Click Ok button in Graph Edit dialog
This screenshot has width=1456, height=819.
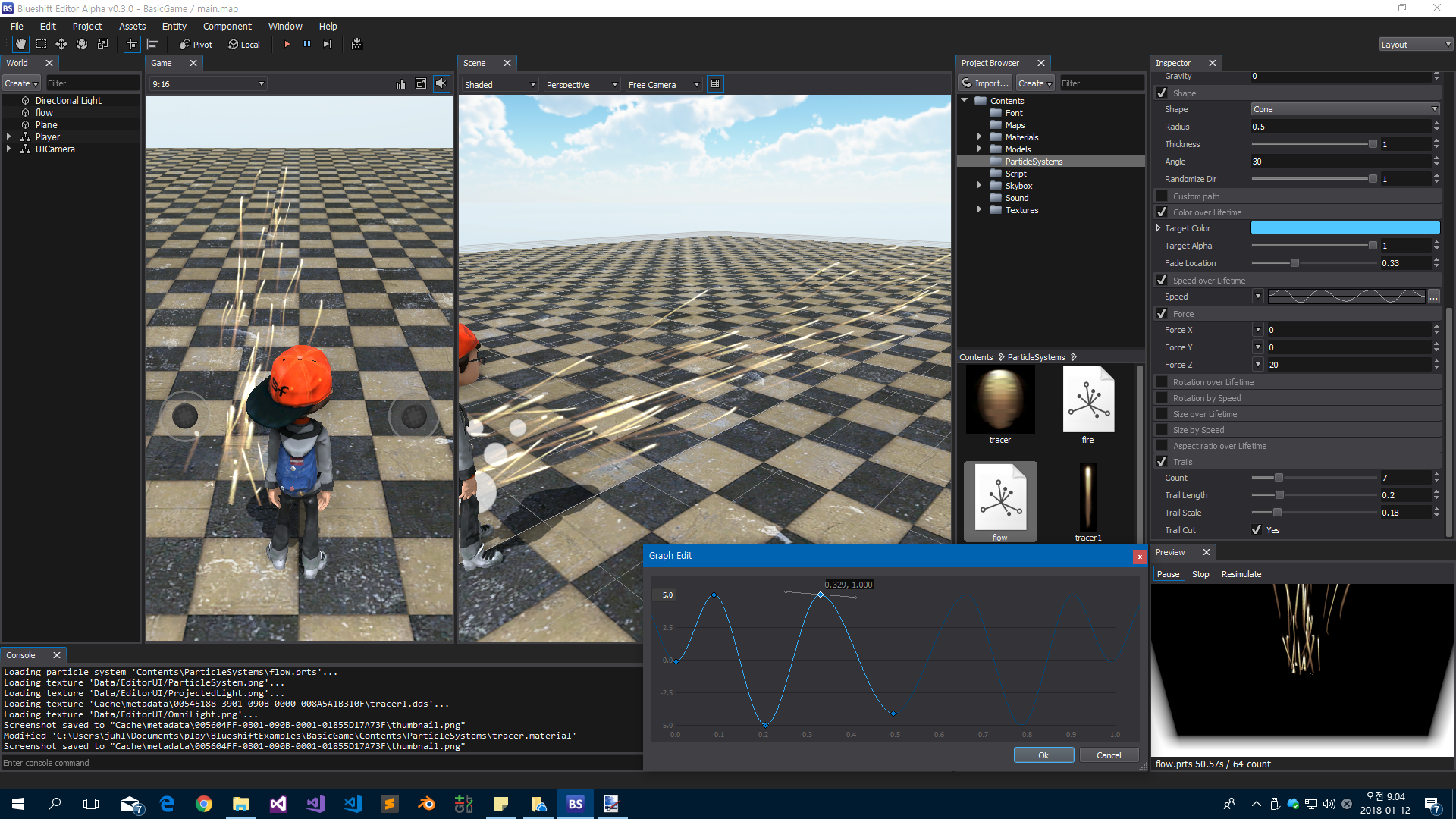click(1043, 754)
